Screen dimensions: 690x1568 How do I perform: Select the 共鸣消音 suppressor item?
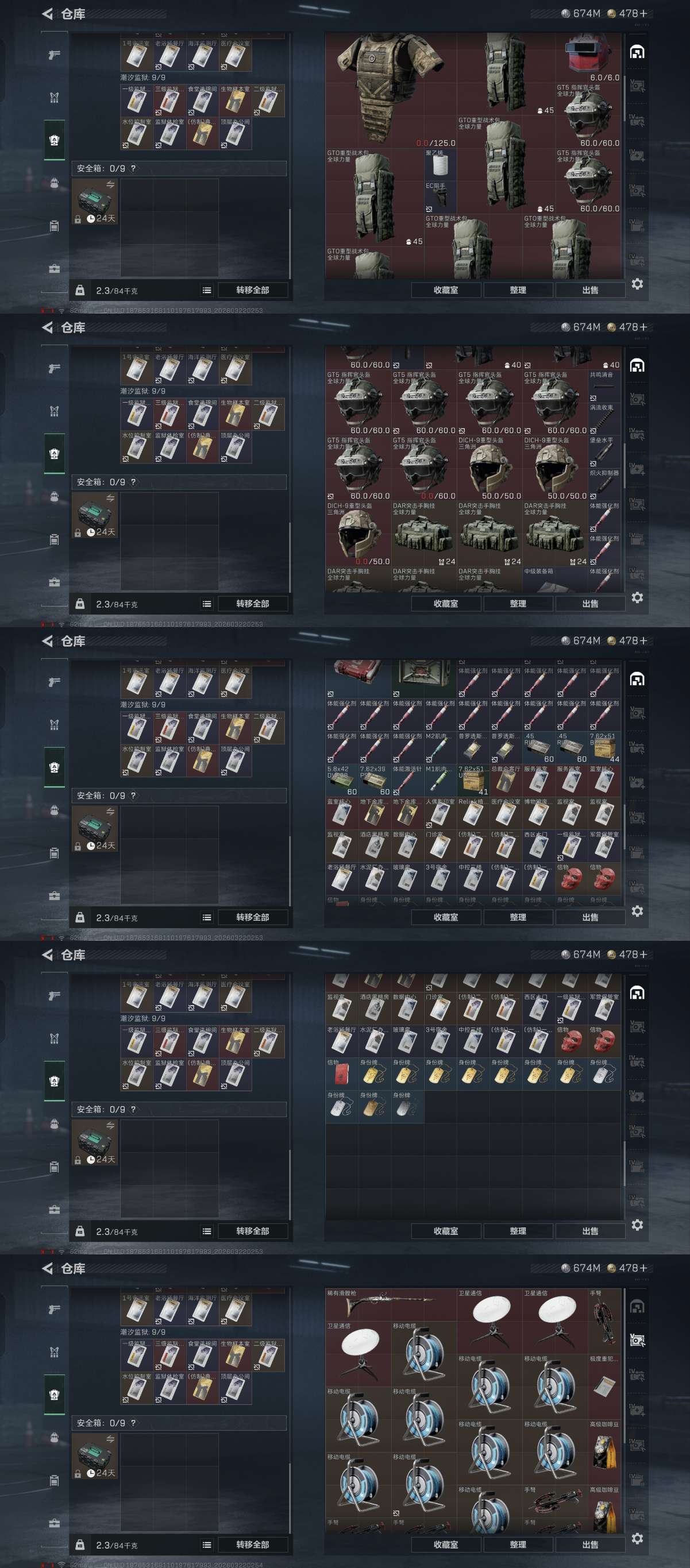point(604,386)
